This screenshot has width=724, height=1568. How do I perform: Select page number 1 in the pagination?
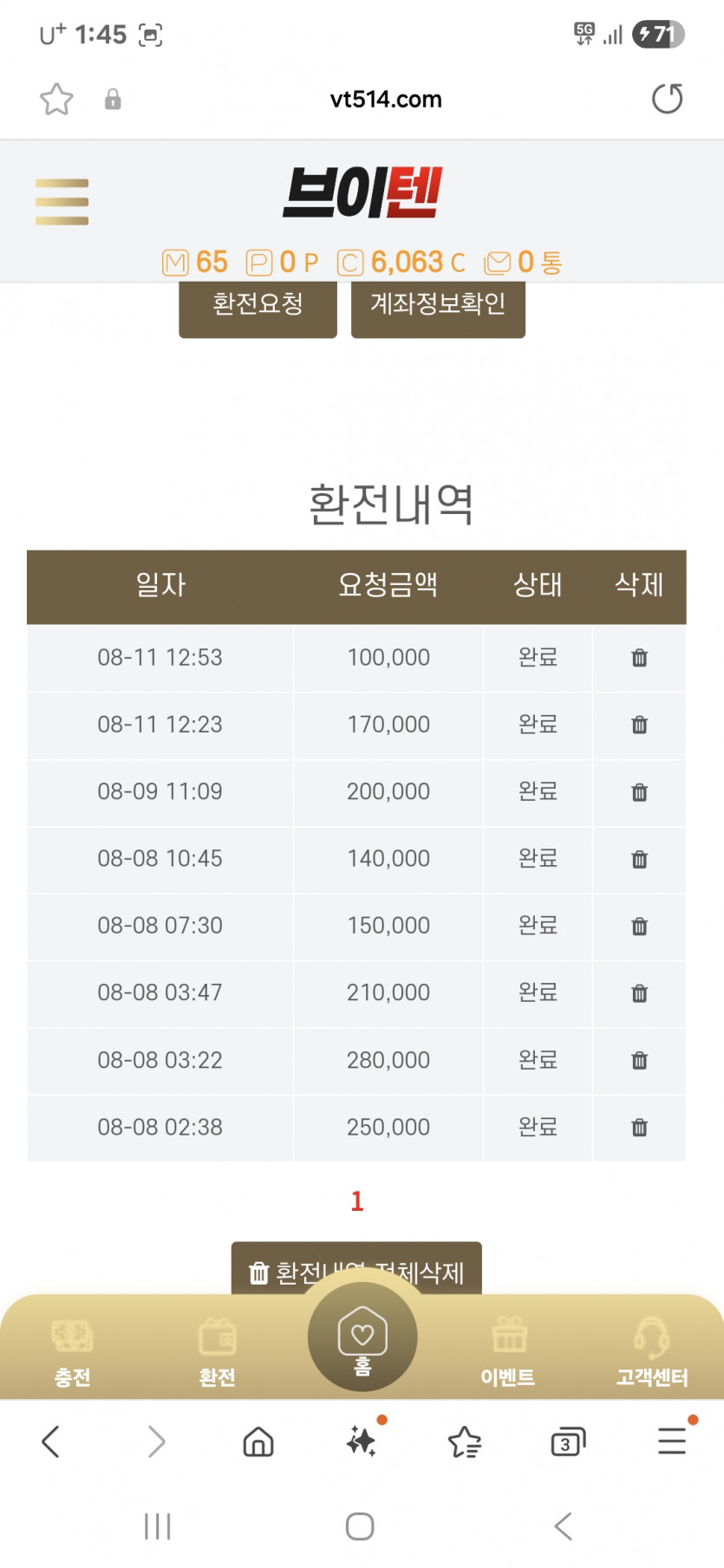[x=356, y=1201]
